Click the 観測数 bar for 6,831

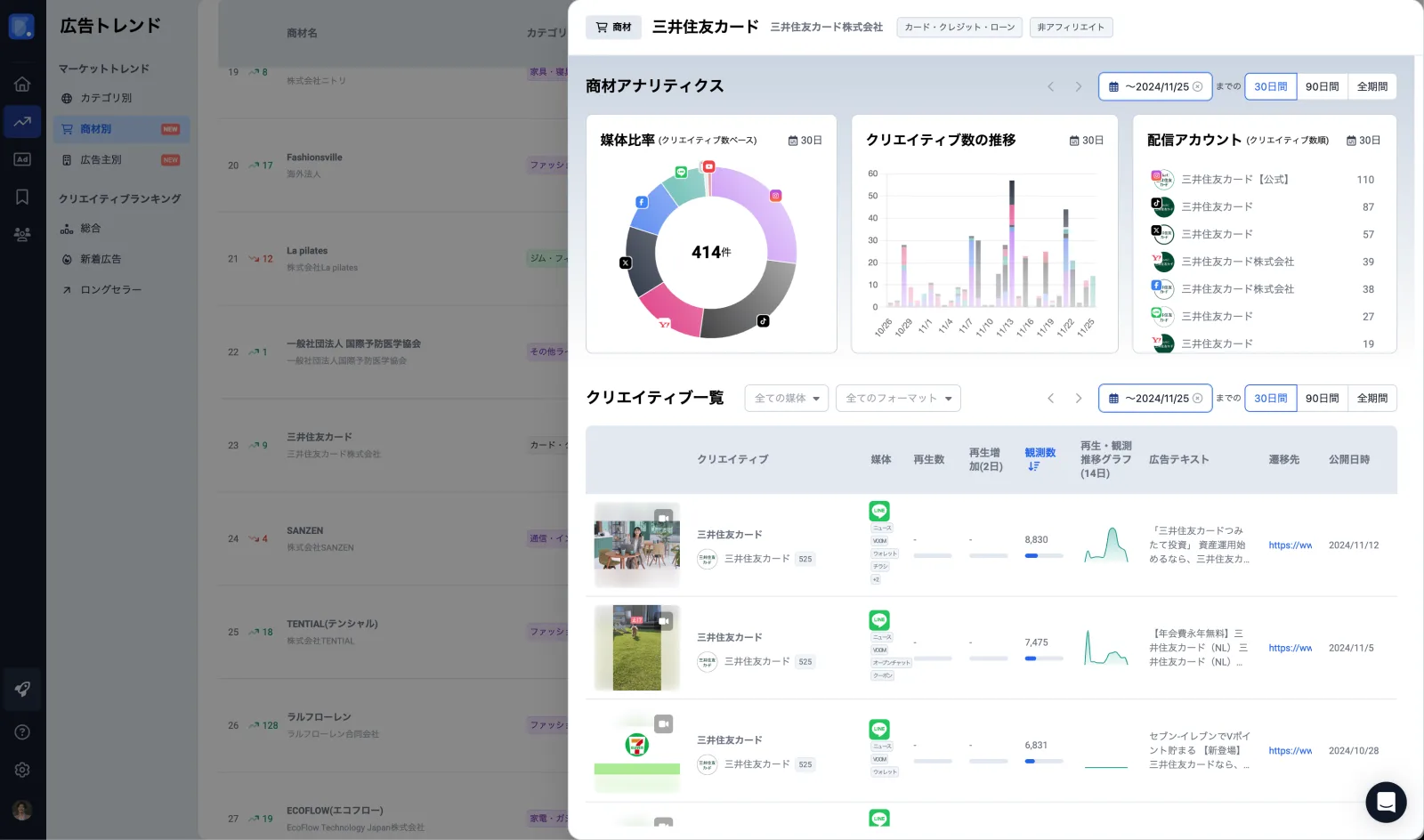[1044, 761]
